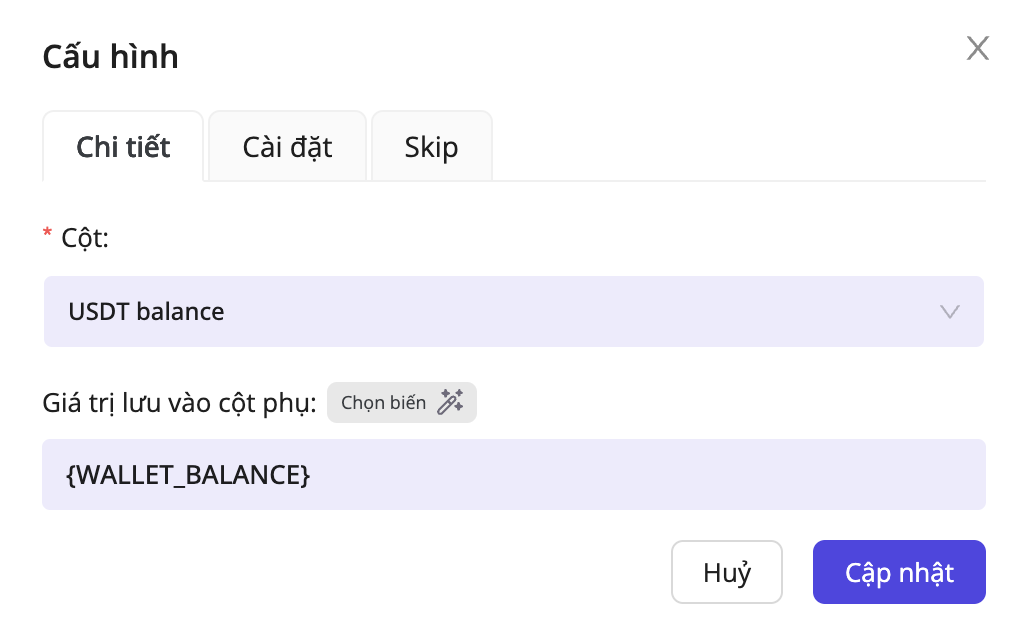Click the Giá trị lưu vào cột phụ label

click(x=179, y=403)
